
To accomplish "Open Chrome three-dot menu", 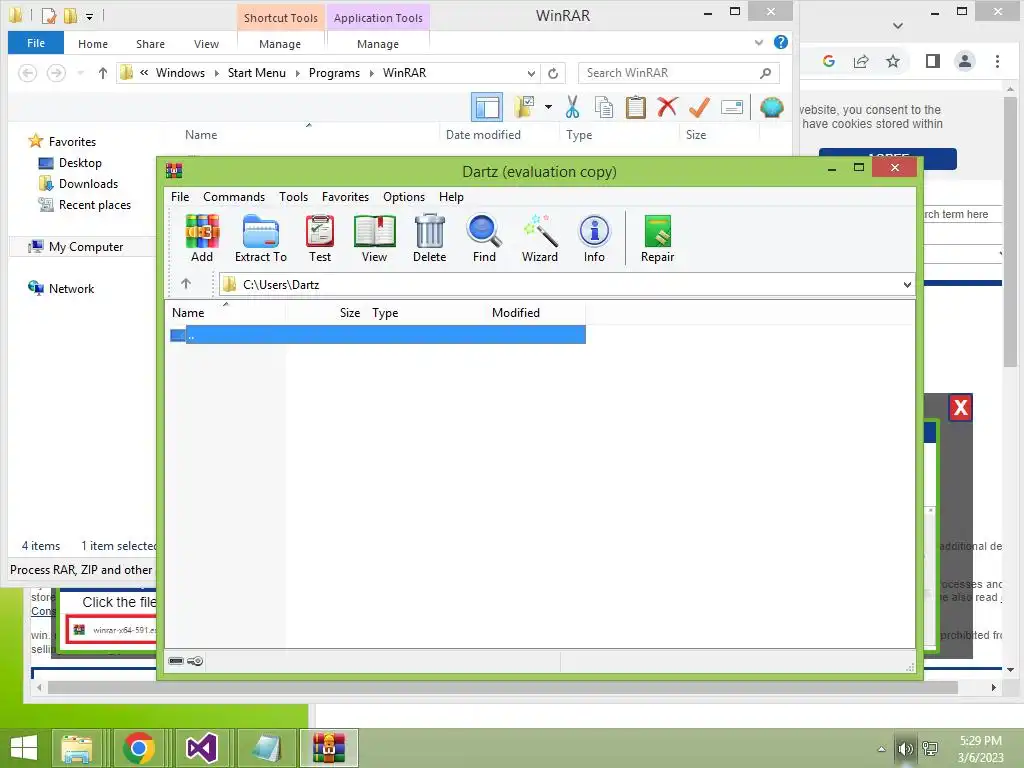I will pos(997,61).
